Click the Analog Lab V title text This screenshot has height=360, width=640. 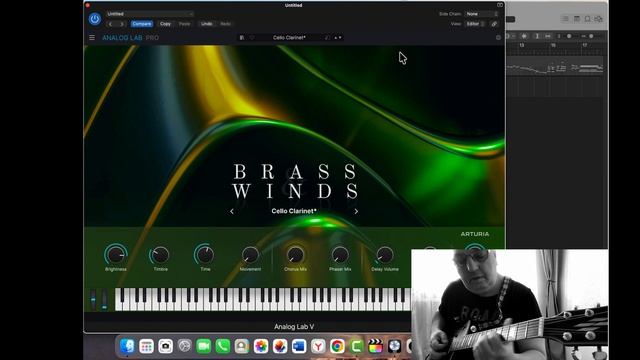[x=294, y=327]
